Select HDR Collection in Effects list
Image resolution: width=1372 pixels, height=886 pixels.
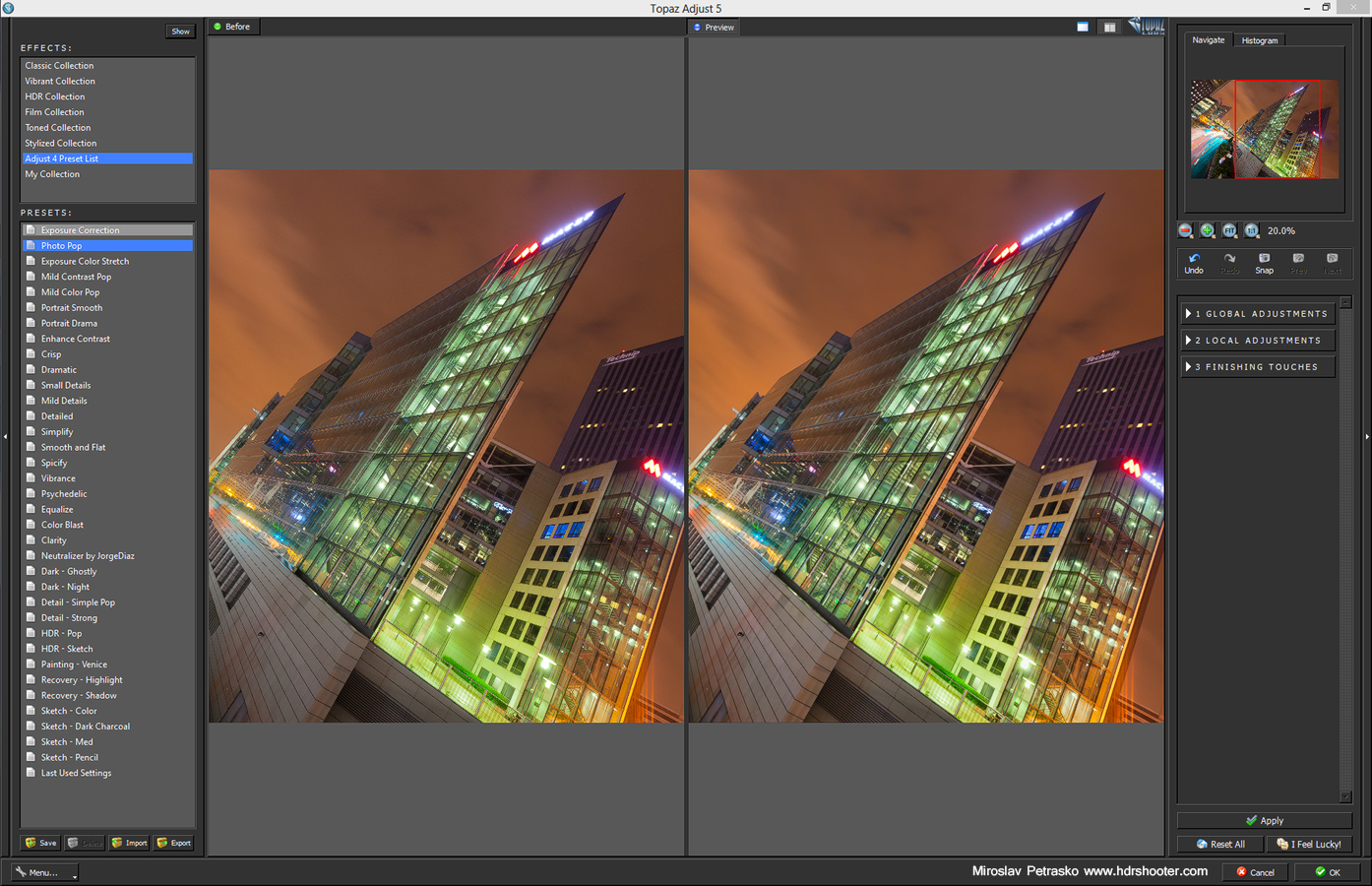click(55, 96)
